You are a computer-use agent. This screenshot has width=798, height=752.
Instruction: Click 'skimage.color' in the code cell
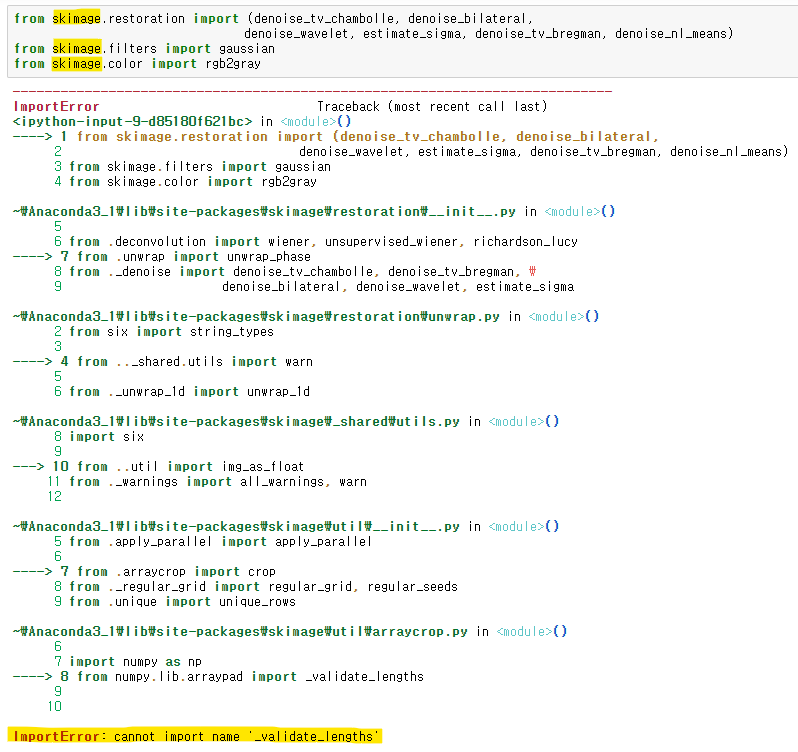pyautogui.click(x=98, y=64)
